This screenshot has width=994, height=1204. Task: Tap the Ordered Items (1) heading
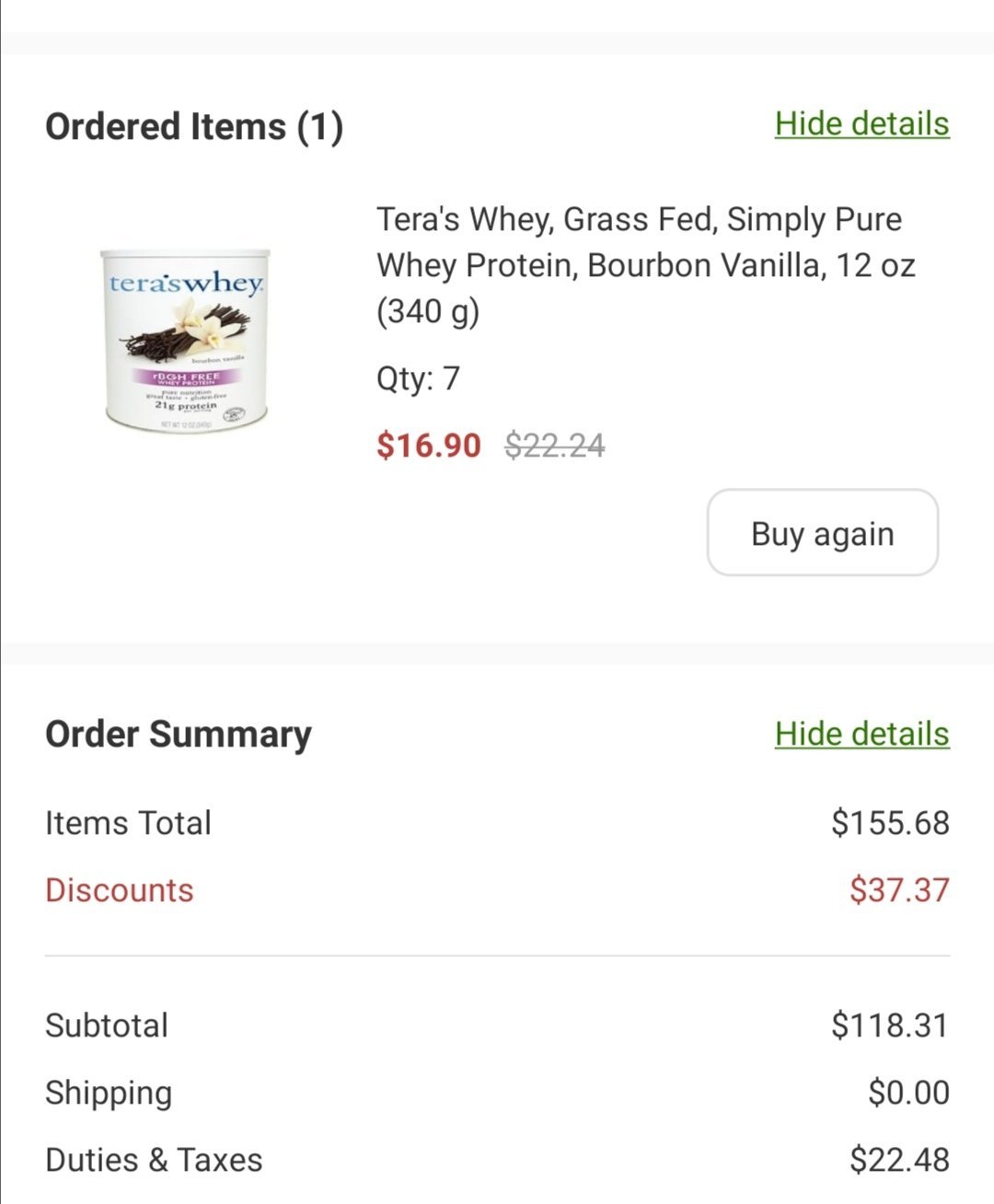pyautogui.click(x=194, y=127)
